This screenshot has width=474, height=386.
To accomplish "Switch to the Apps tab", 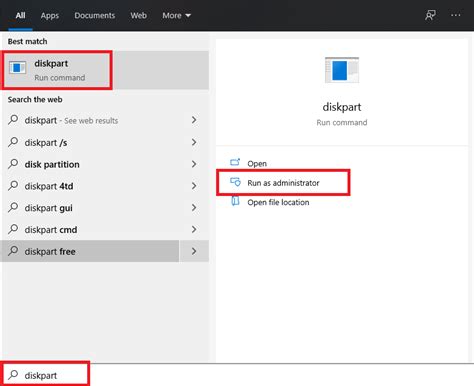I will coord(50,16).
